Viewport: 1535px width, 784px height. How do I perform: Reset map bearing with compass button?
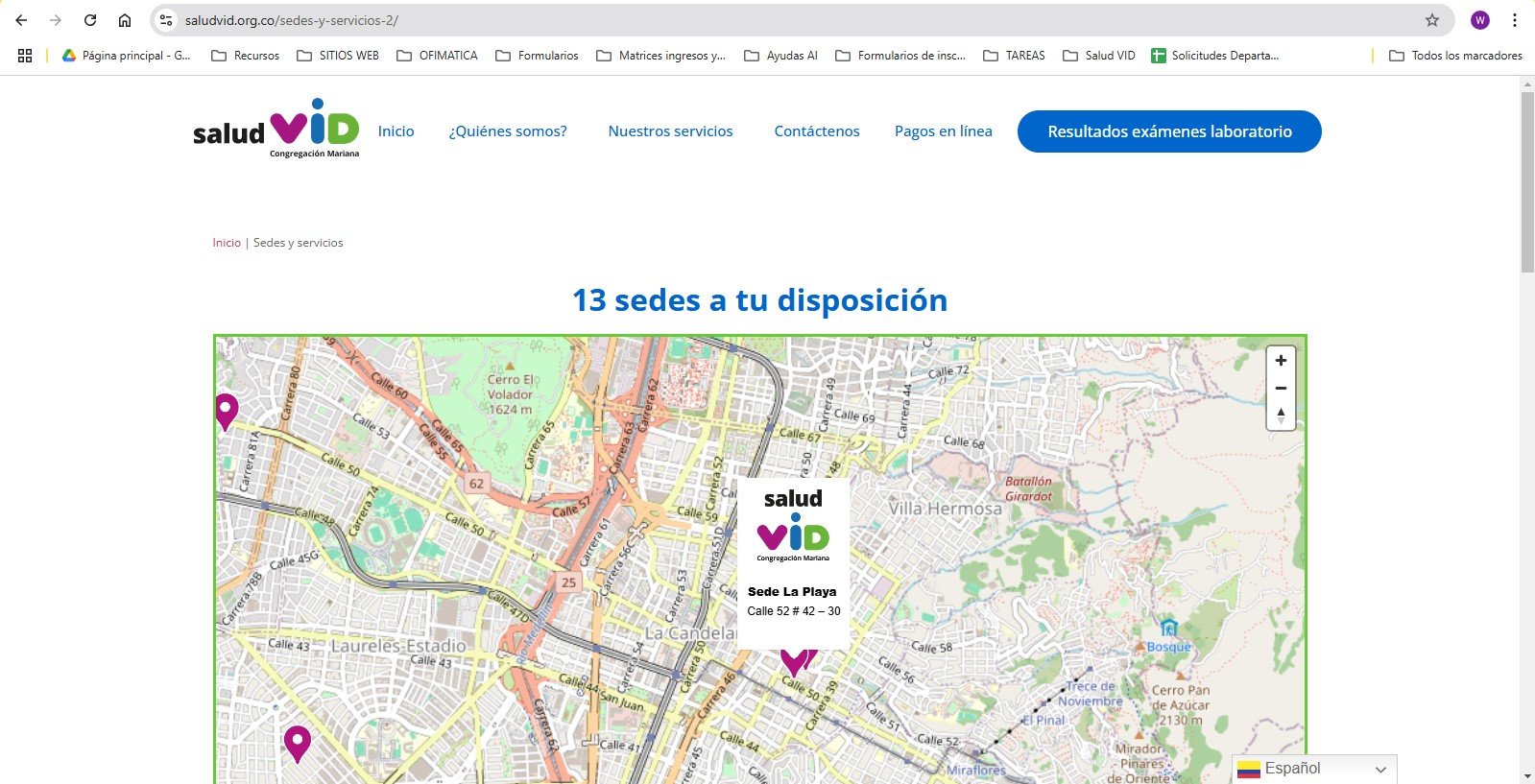tap(1281, 416)
